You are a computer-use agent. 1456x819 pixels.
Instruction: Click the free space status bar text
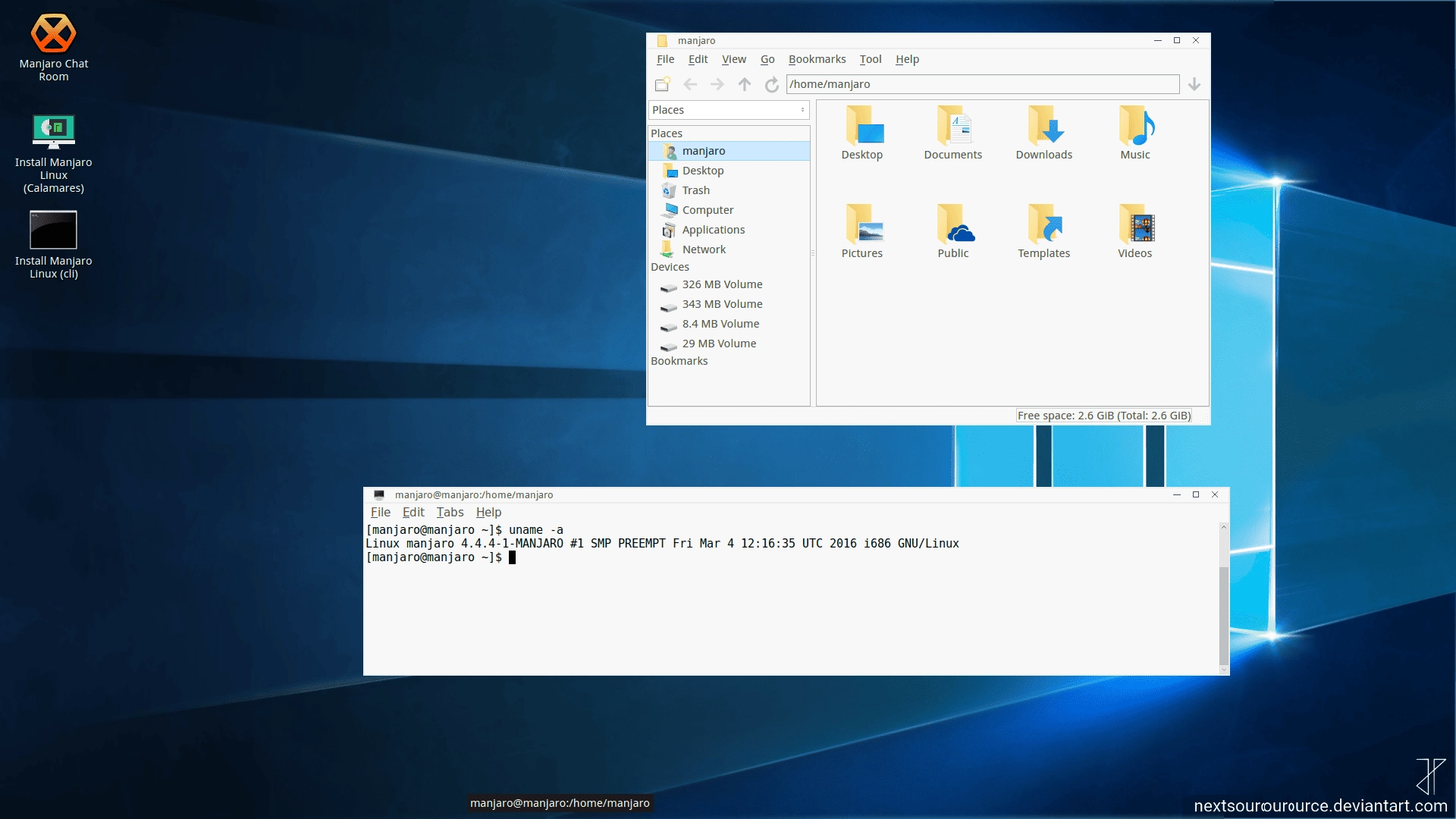(1104, 416)
